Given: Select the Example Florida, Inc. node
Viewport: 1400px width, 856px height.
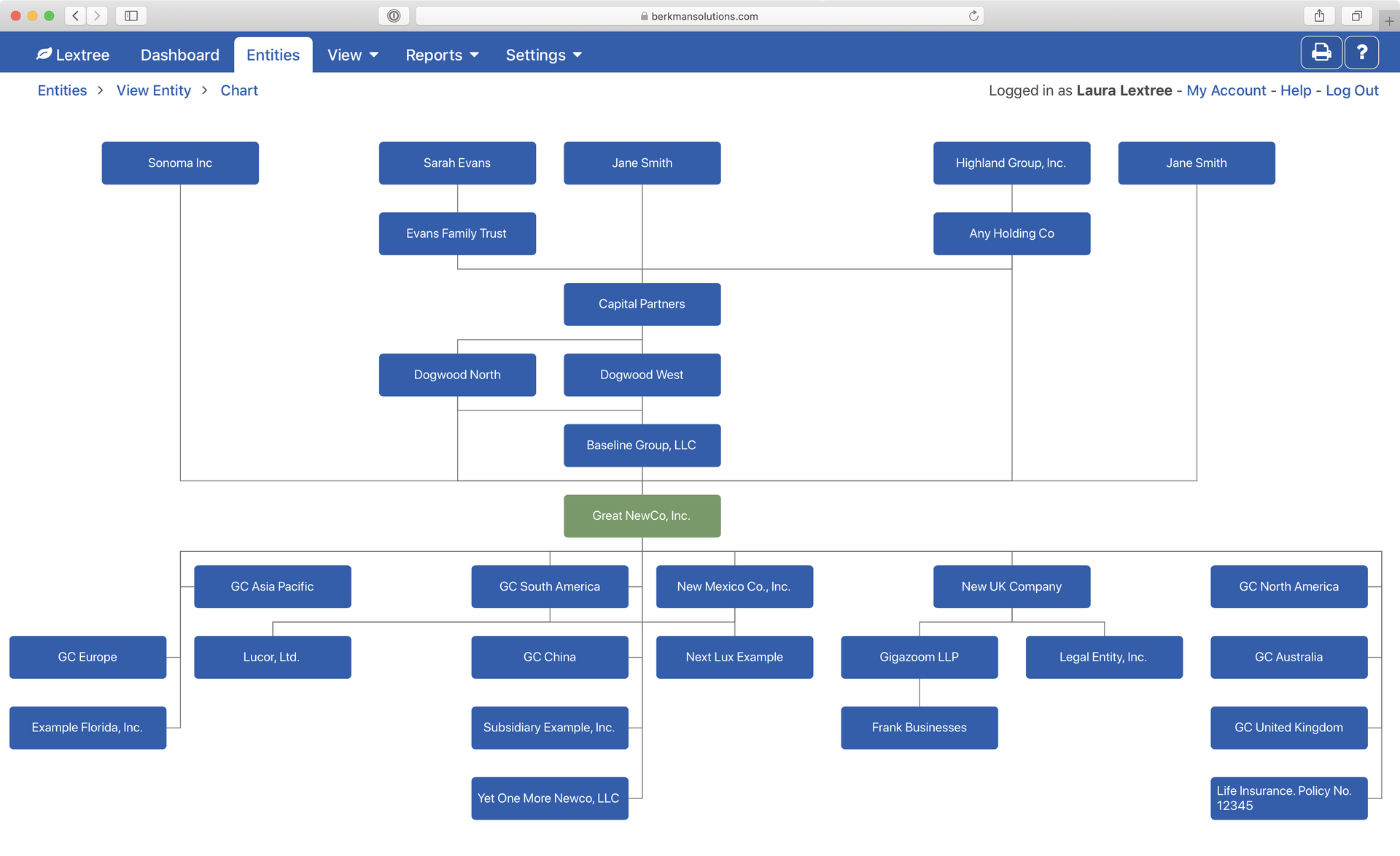Looking at the screenshot, I should pos(87,728).
